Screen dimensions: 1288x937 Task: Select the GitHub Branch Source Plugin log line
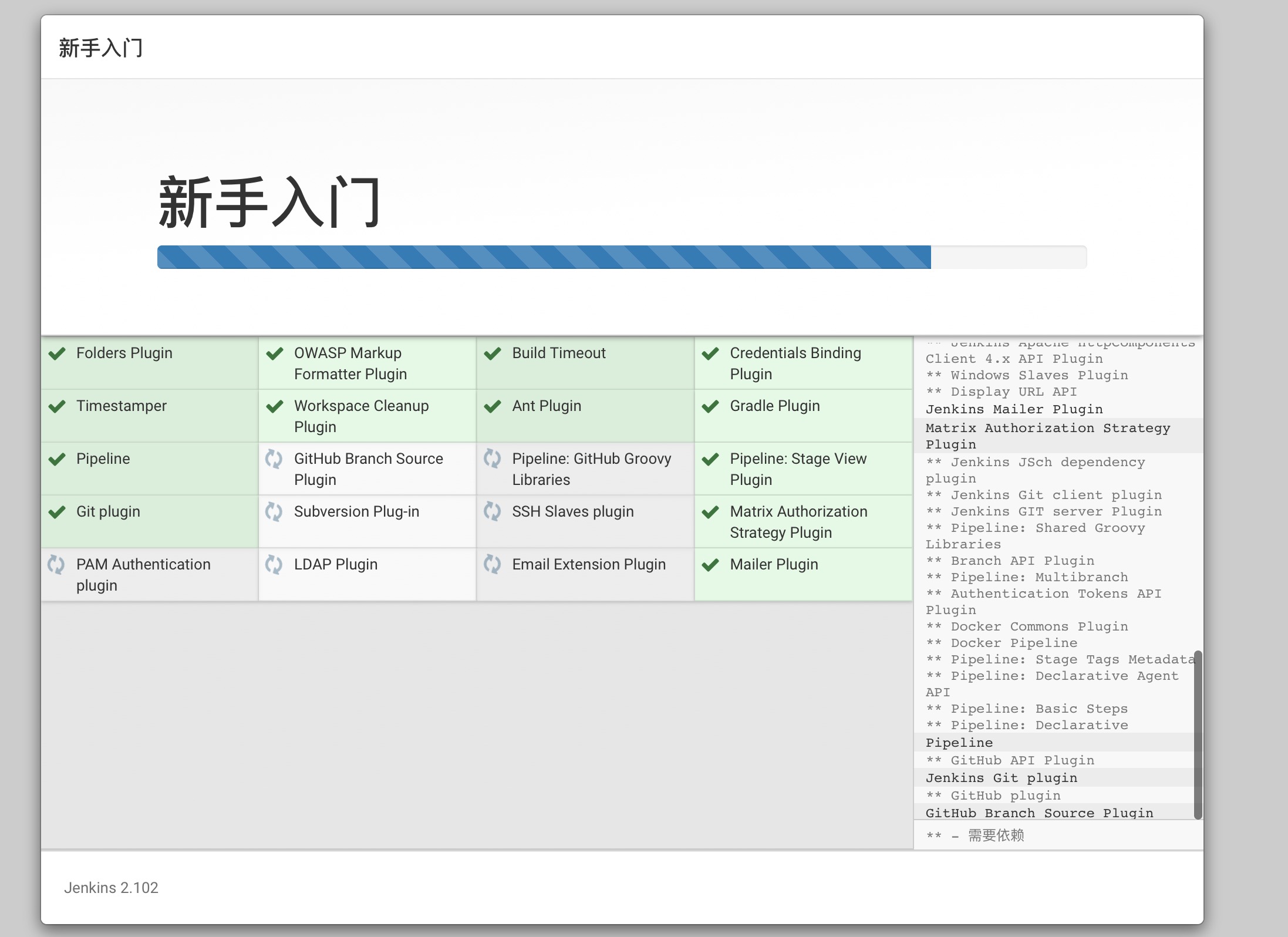click(1039, 813)
